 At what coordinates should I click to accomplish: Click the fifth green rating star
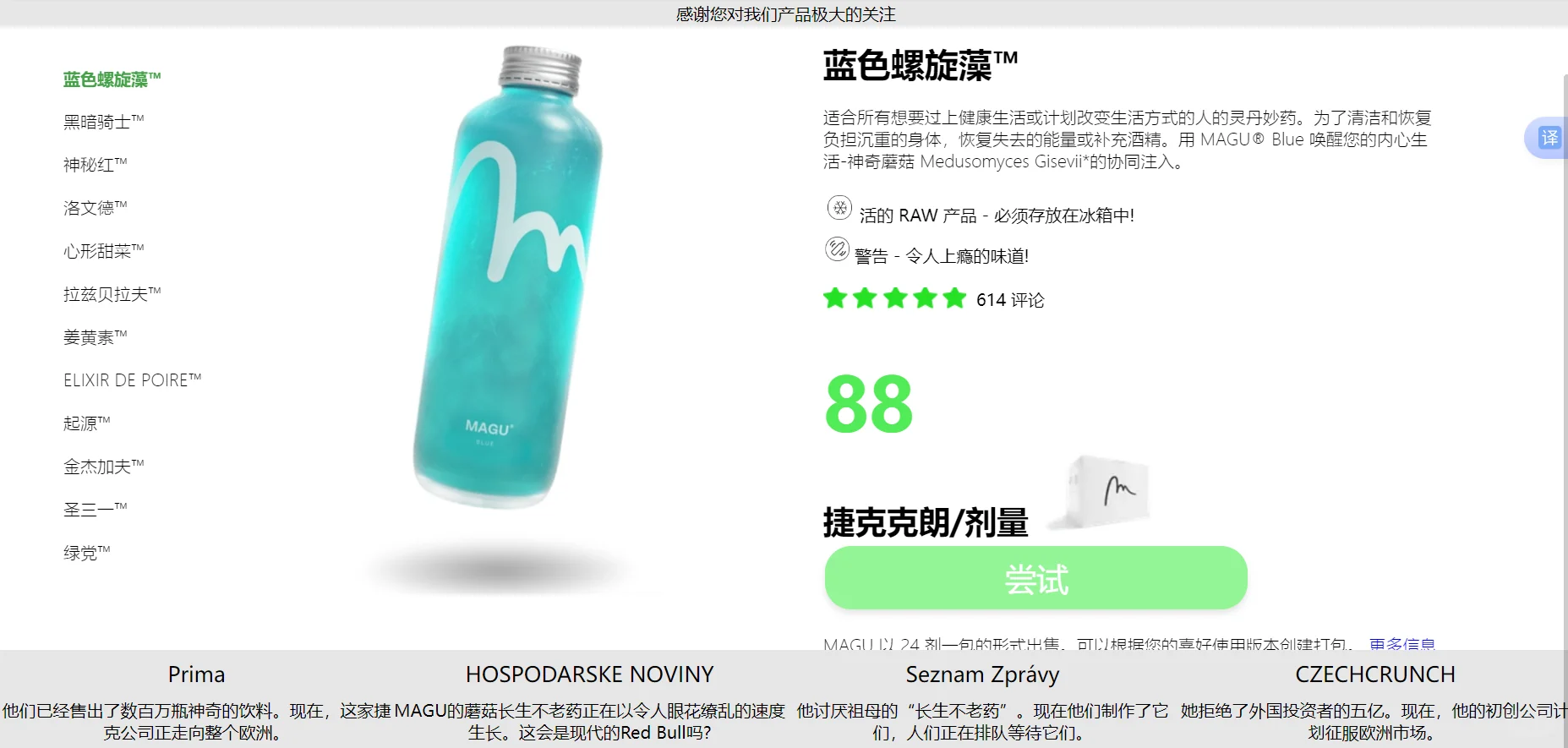[x=954, y=298]
